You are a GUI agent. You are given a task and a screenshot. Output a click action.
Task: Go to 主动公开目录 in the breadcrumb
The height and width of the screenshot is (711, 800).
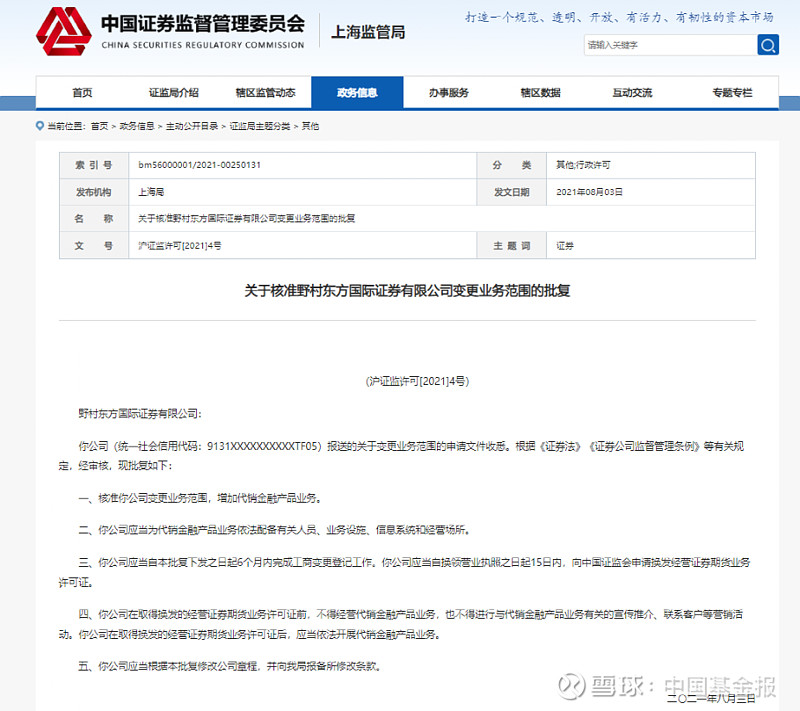pos(192,126)
